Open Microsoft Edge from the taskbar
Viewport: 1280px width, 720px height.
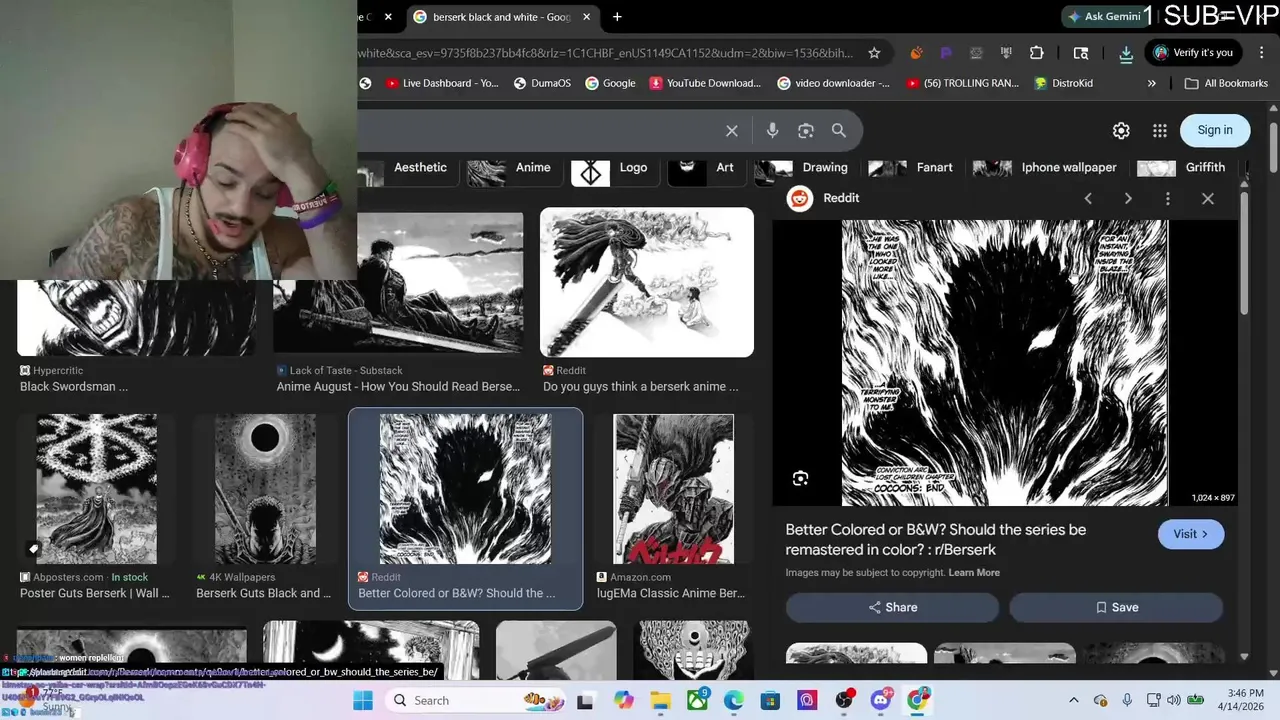[733, 700]
